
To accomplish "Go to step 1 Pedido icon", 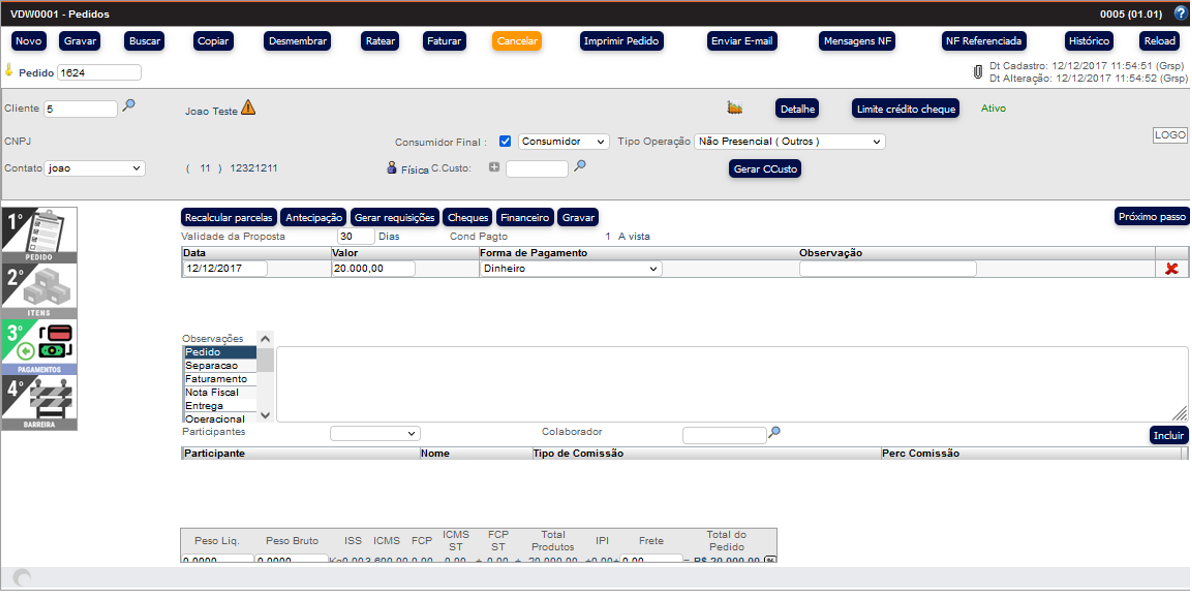I will [39, 235].
